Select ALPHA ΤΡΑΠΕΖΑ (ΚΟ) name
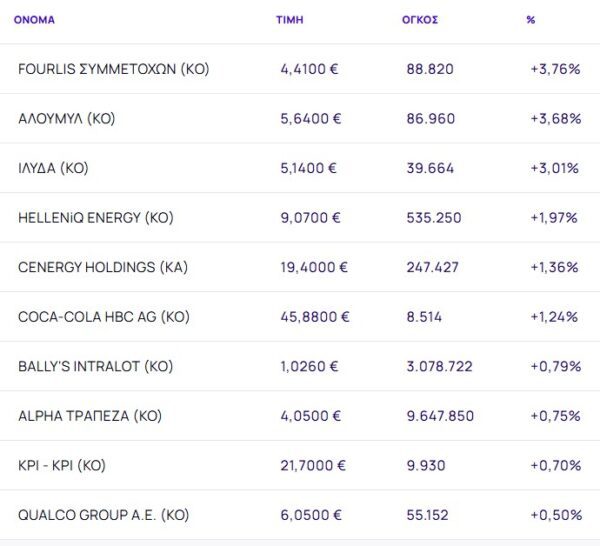The image size is (600, 546). (x=90, y=416)
